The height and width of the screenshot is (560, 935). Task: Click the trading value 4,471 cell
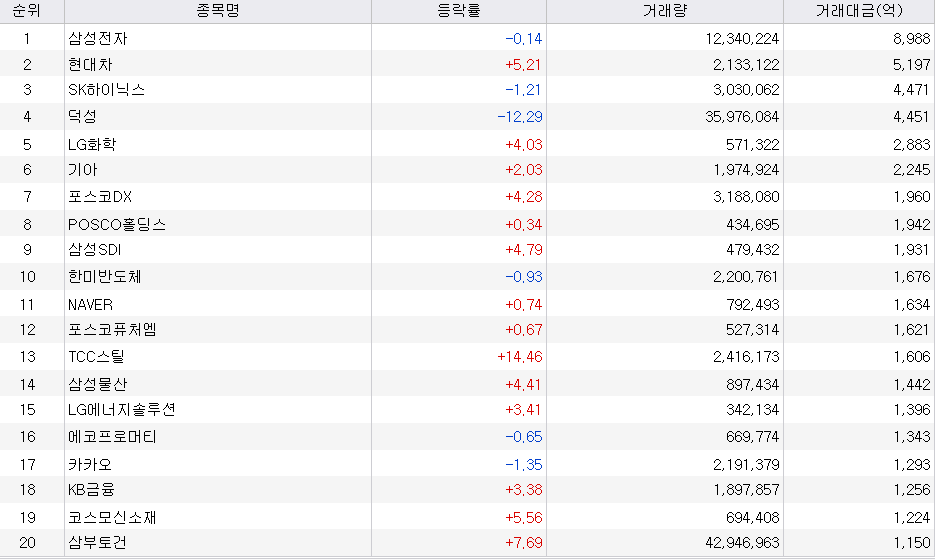pos(912,91)
